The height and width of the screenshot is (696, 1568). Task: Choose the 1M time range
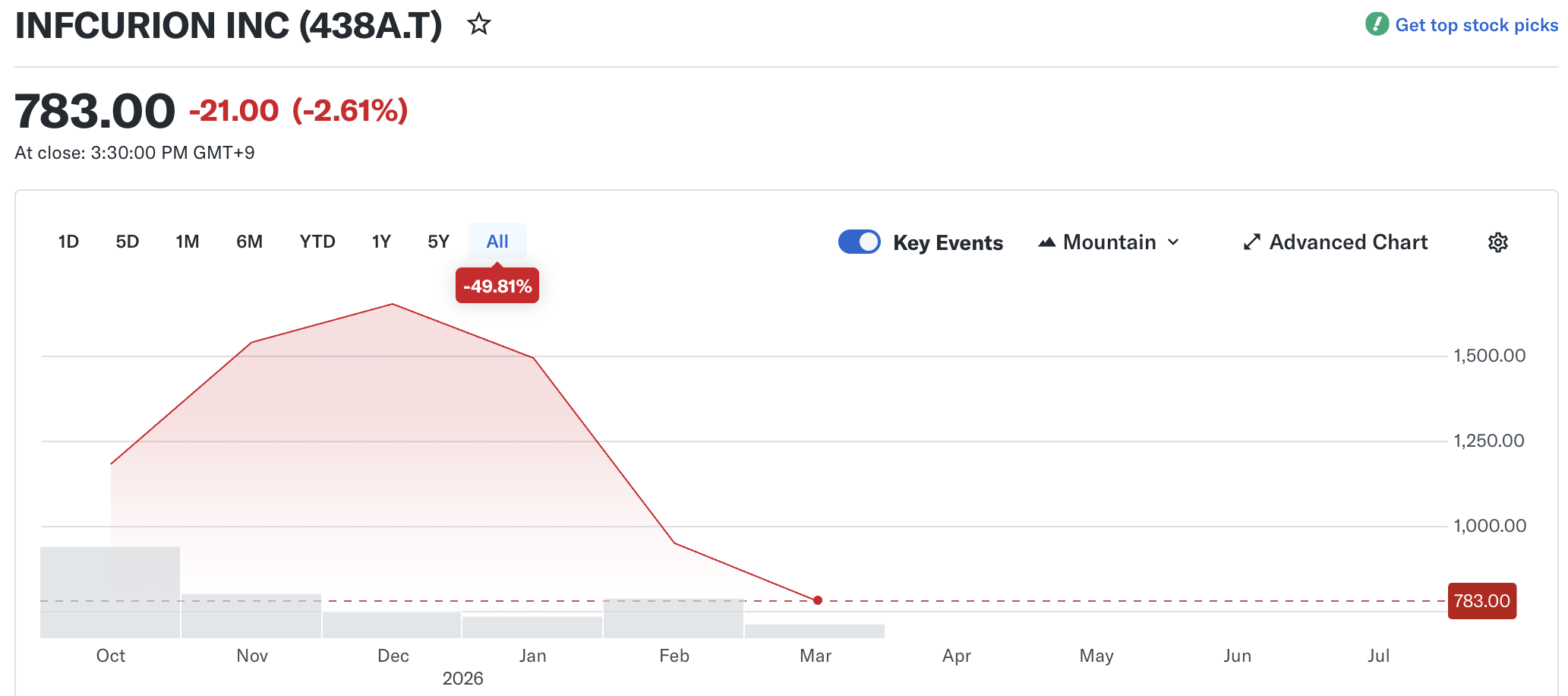tap(187, 242)
